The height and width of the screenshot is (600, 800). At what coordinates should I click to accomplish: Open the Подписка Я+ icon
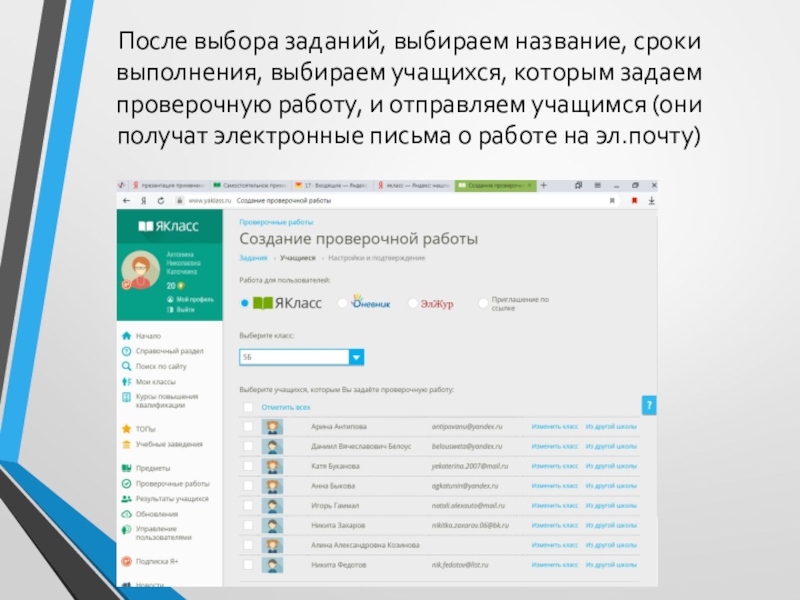127,561
